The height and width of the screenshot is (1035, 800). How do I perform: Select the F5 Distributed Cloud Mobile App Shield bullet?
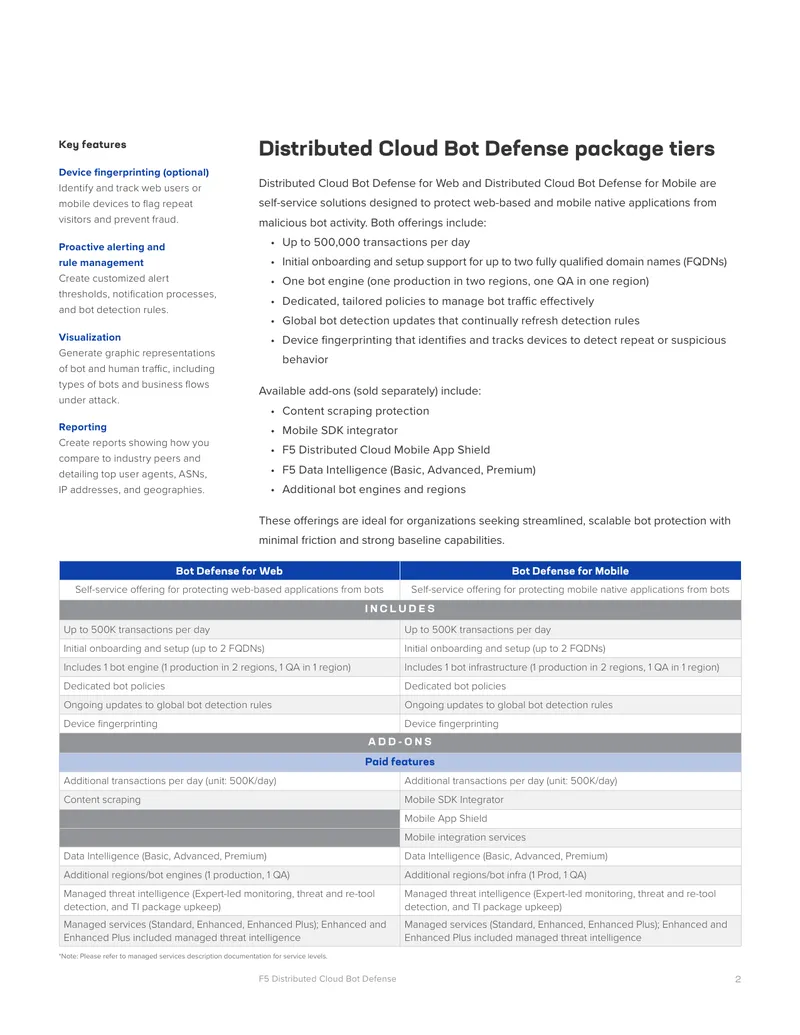coord(386,450)
